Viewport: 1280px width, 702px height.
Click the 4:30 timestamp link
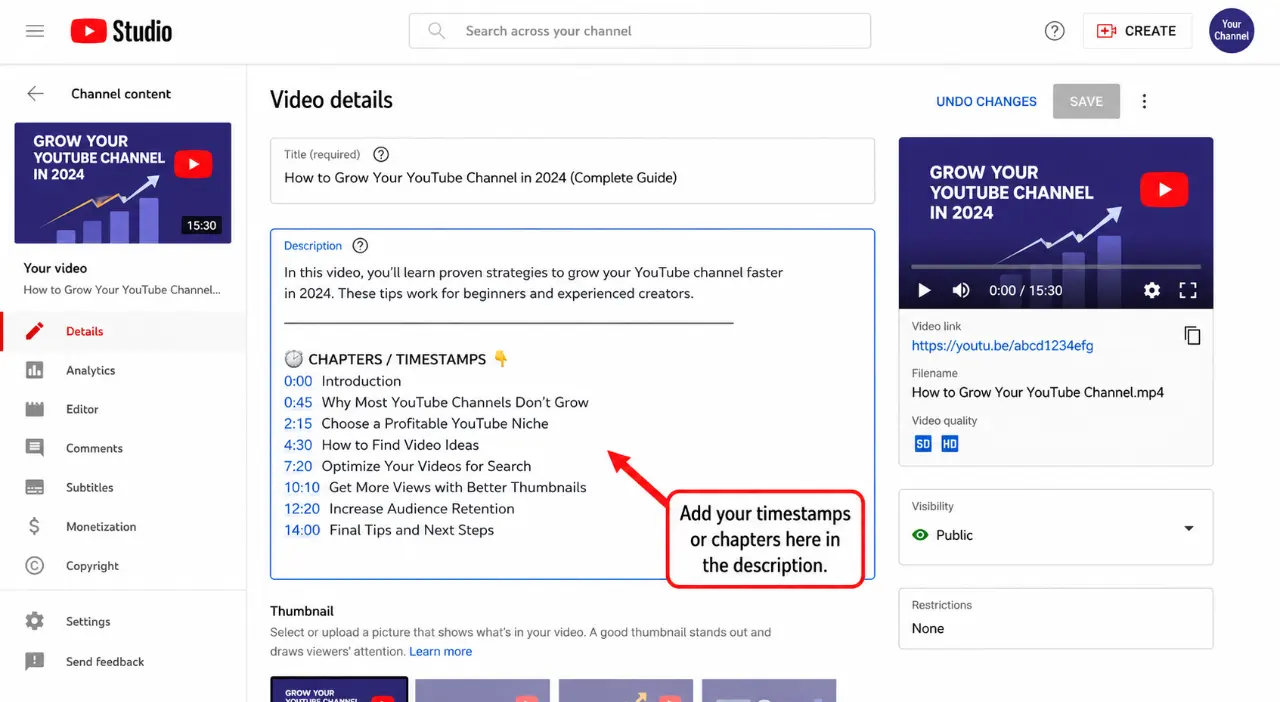click(298, 444)
